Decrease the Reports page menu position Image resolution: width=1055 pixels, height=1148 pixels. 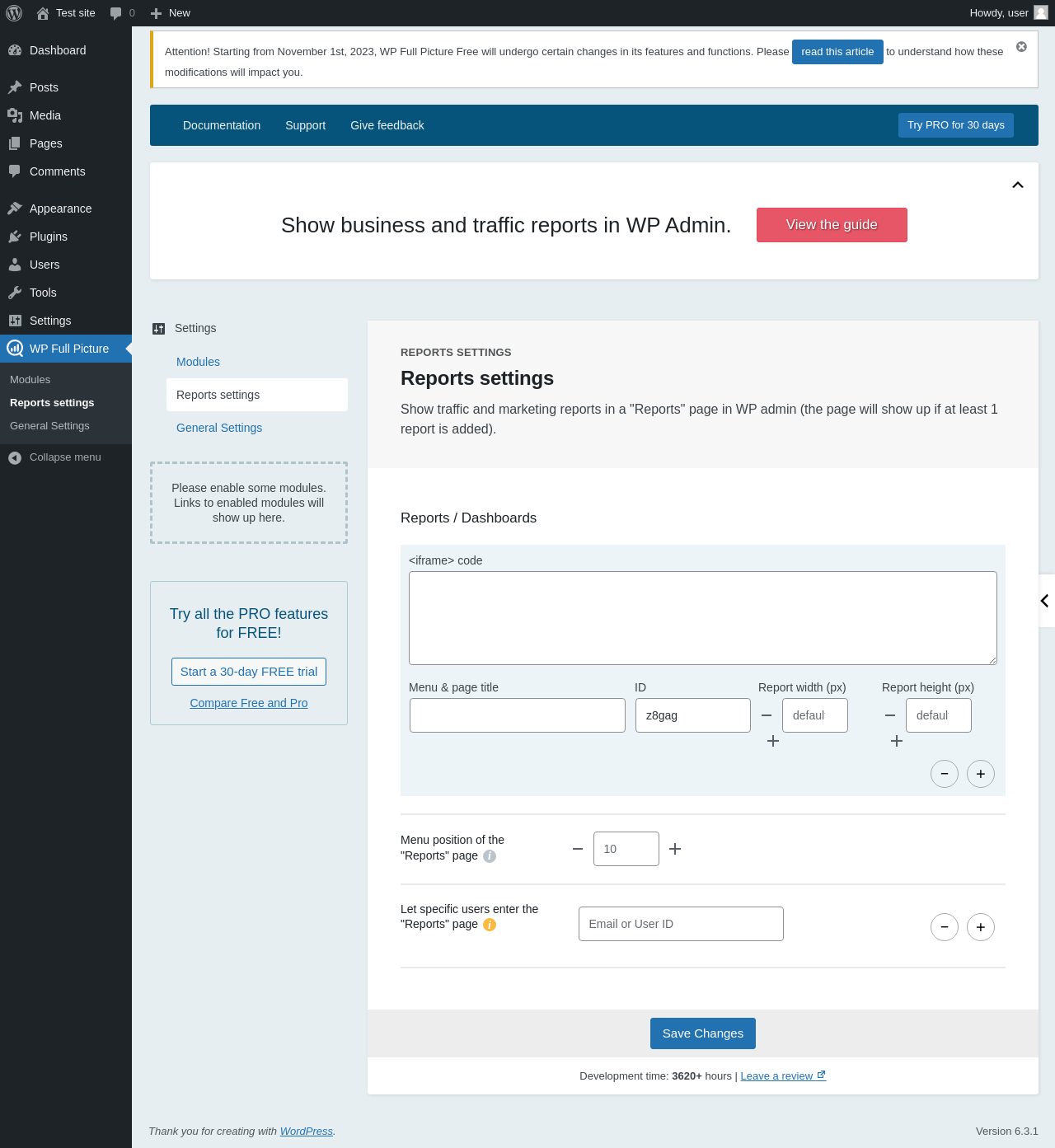[578, 849]
